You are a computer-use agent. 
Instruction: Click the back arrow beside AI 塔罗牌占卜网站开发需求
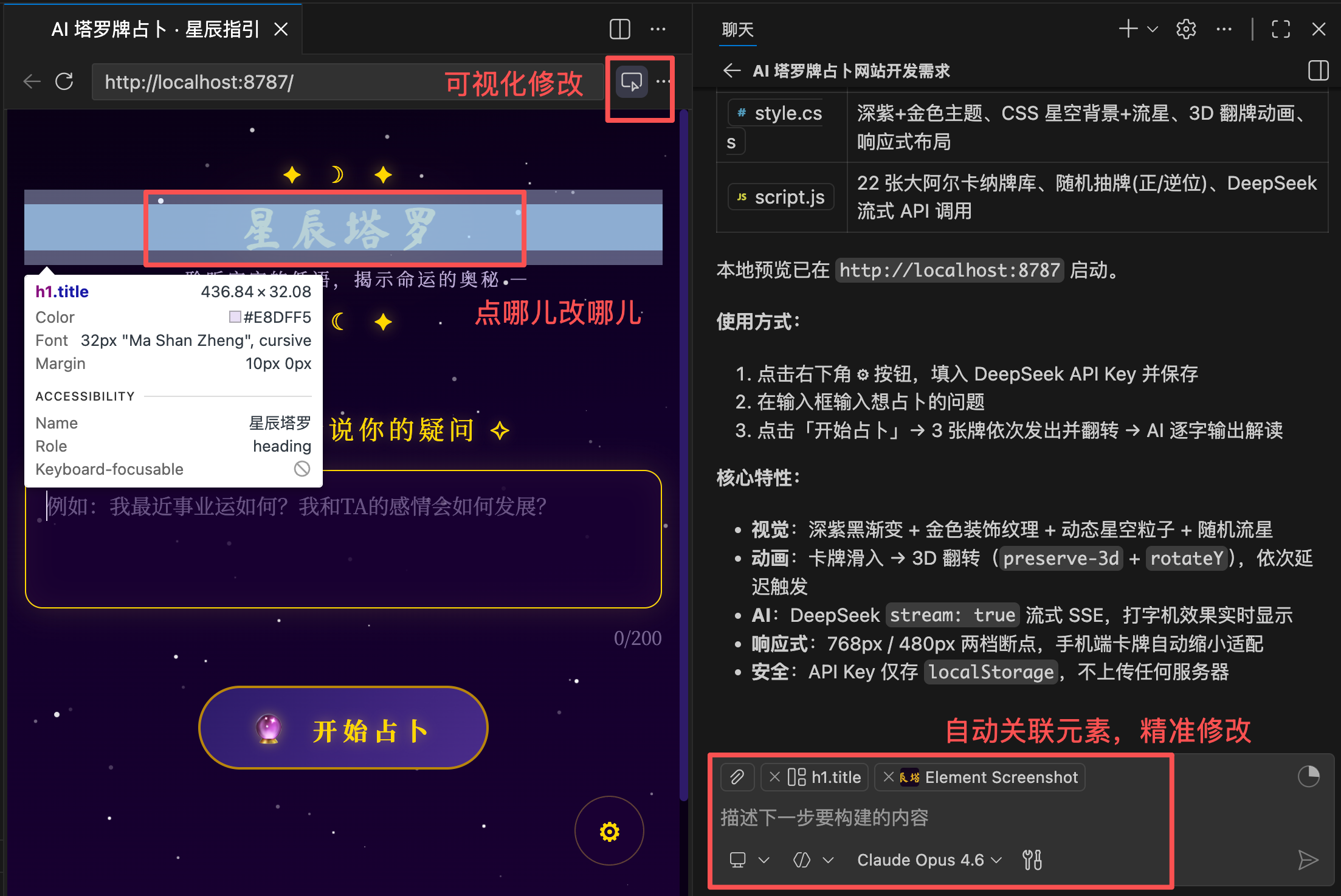tap(732, 71)
